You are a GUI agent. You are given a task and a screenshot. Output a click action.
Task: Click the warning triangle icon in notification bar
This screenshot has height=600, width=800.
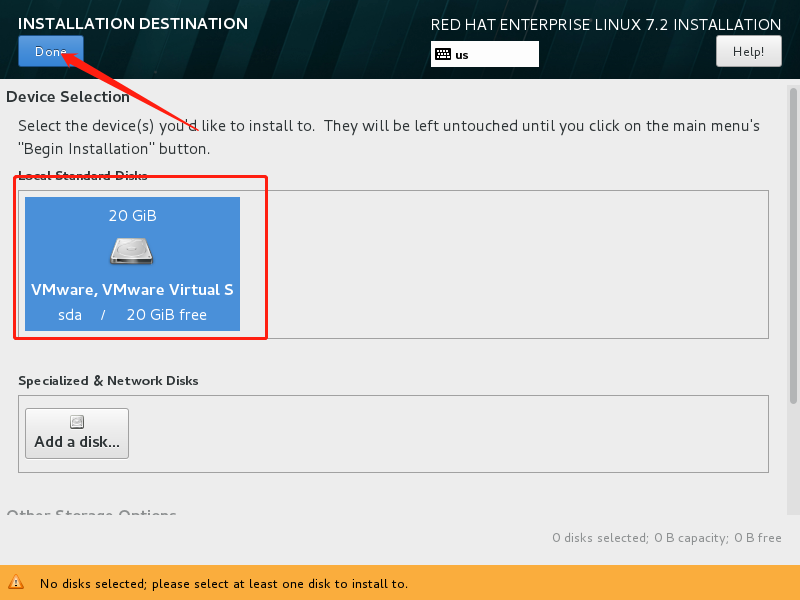point(16,582)
